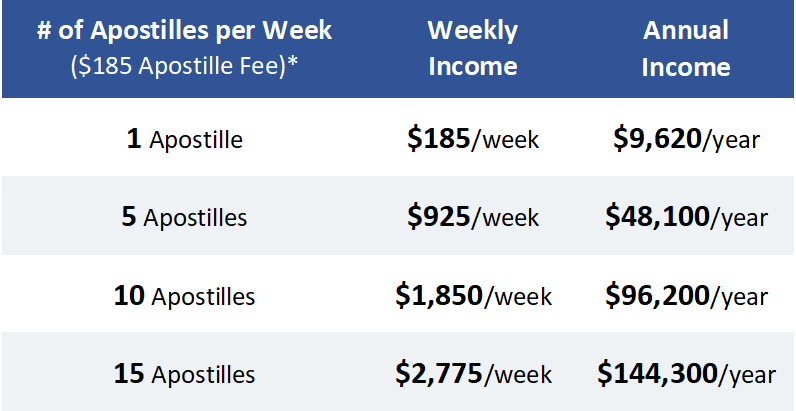Click the '$2,775/week' value
The height and width of the screenshot is (411, 796).
(474, 374)
